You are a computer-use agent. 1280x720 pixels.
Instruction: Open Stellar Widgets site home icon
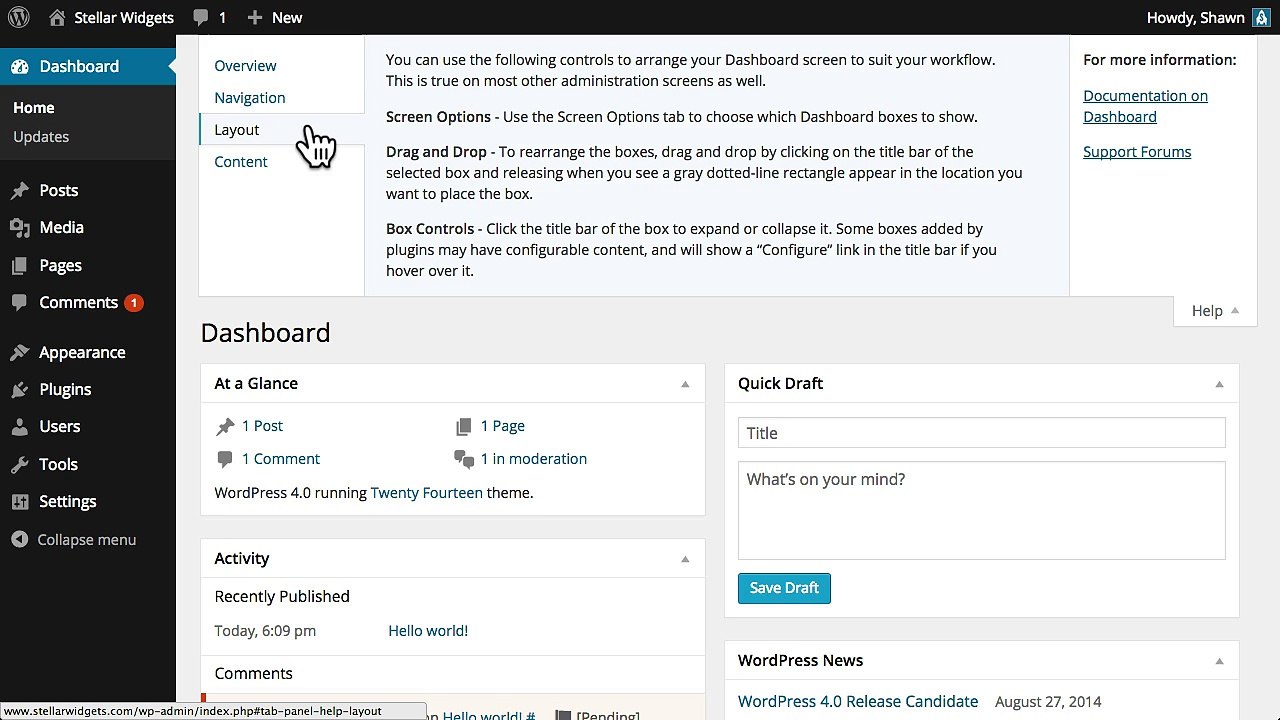pyautogui.click(x=57, y=17)
